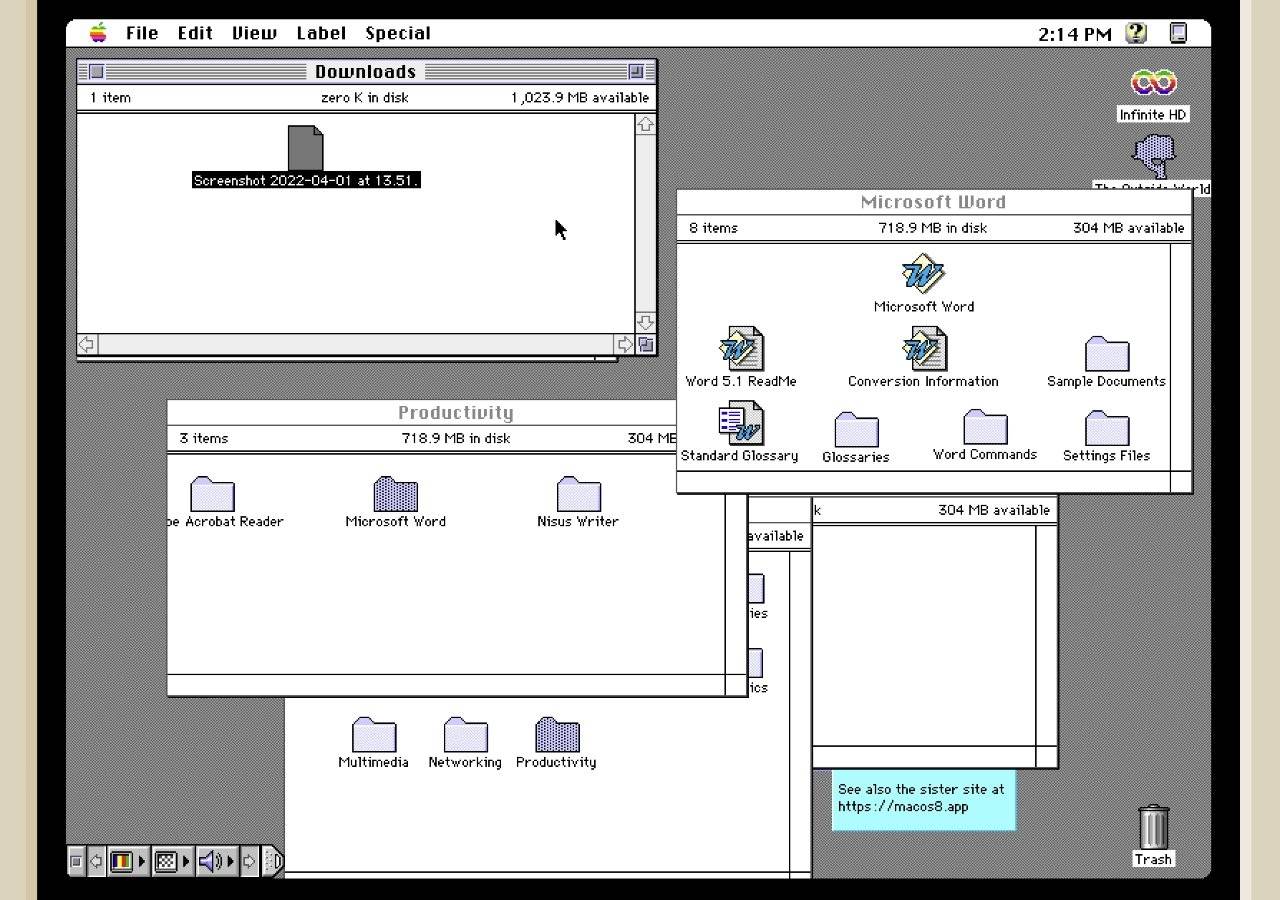Open the monitor depth popup arrow
1280x900 pixels.
coord(142,860)
